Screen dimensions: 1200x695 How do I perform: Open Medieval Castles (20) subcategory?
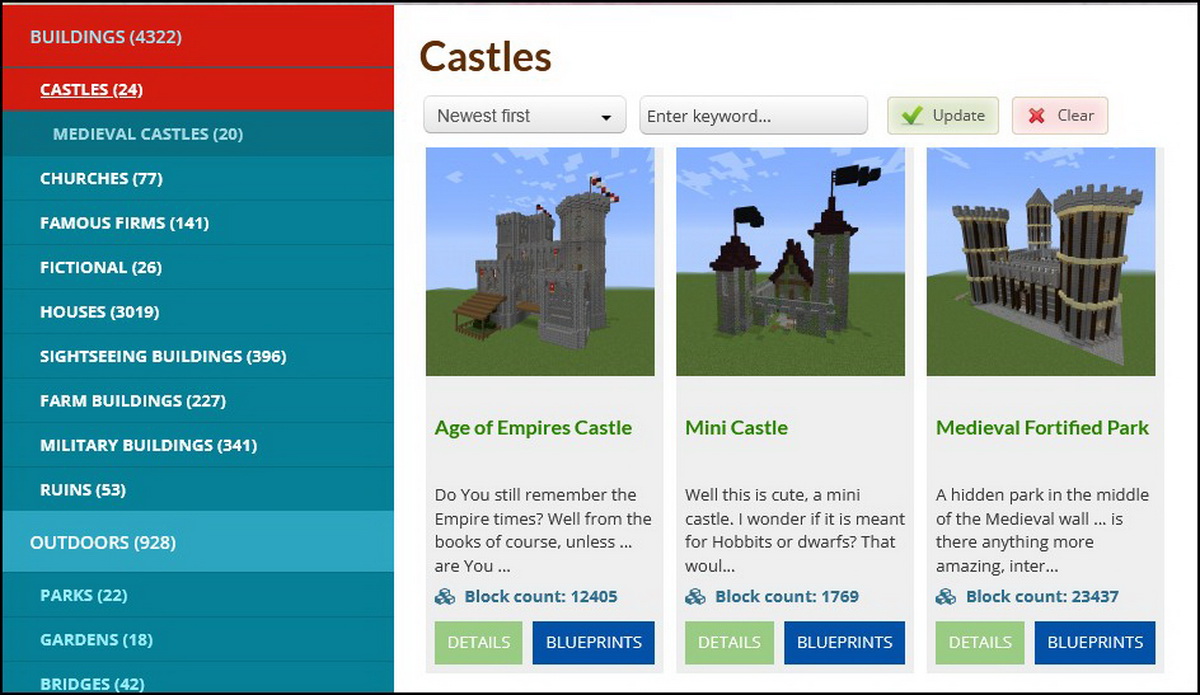click(x=198, y=134)
